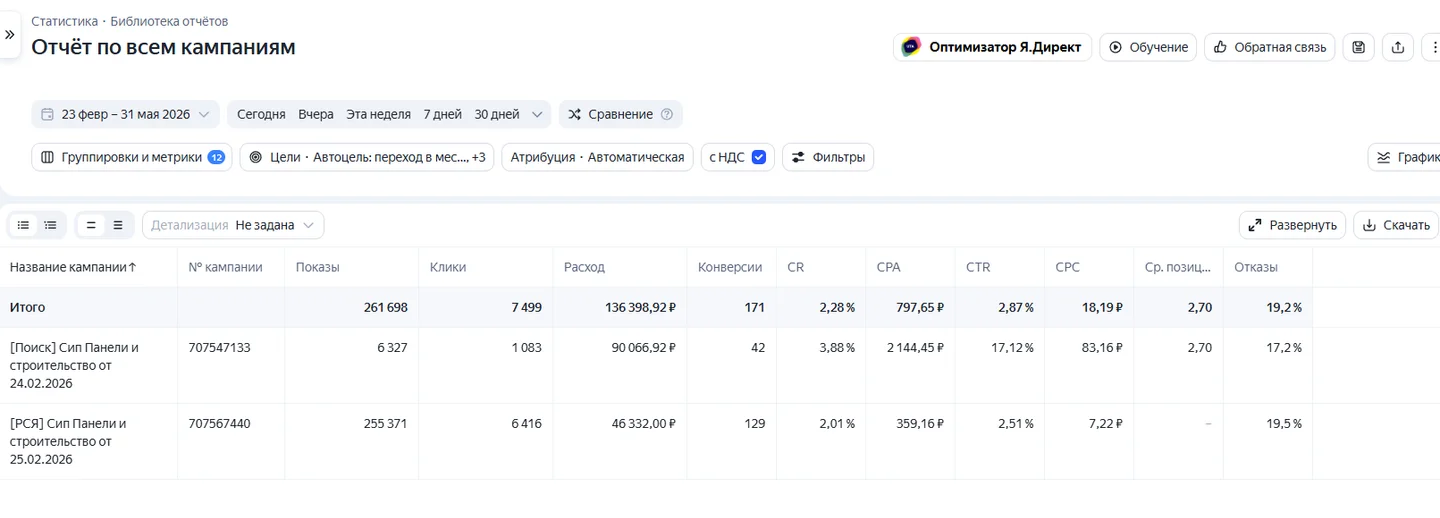Click the search campaign spend 90 066,92 ₽
1440x518 pixels.
(x=644, y=347)
